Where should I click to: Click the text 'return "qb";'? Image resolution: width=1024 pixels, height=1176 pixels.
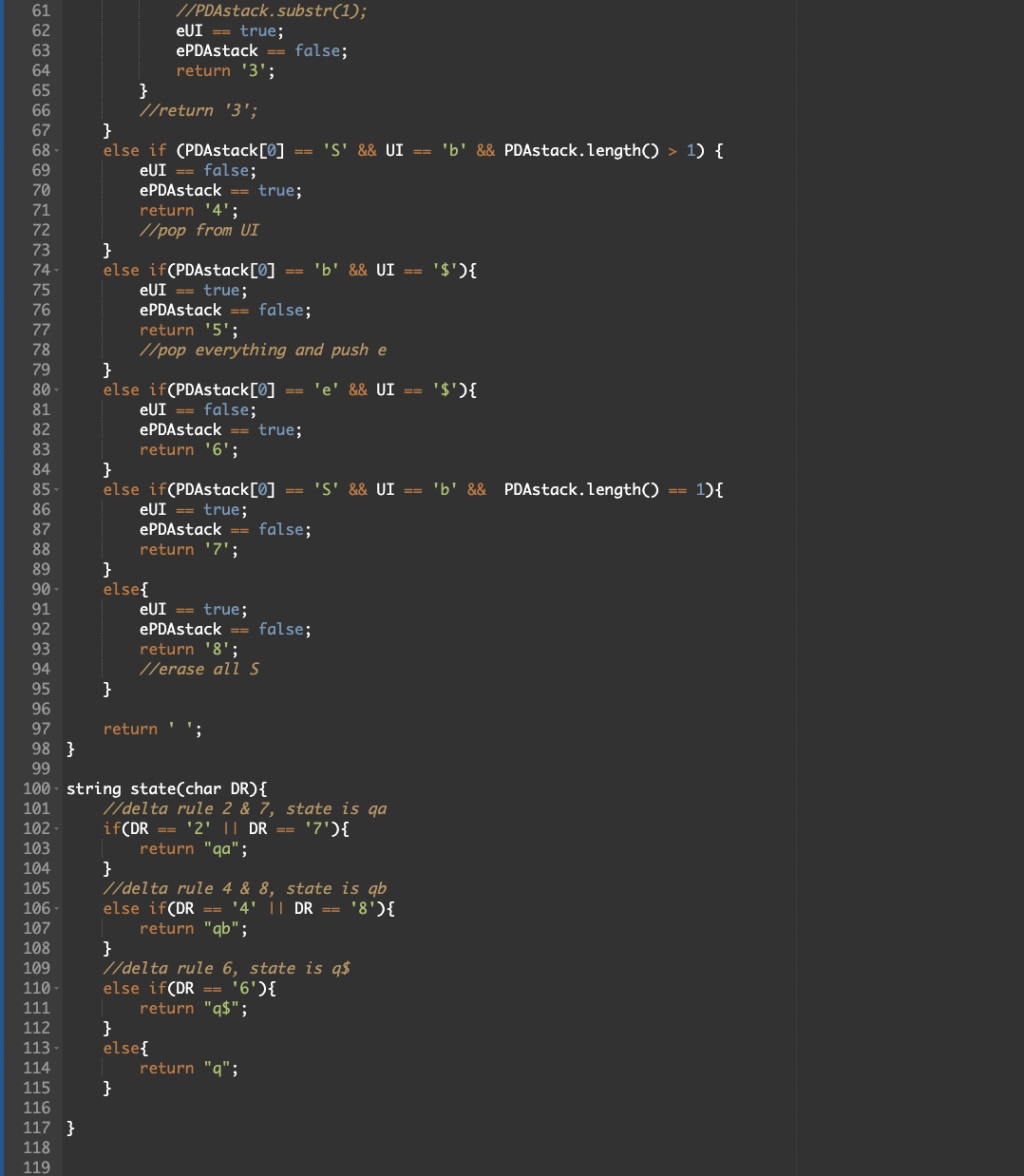click(194, 928)
